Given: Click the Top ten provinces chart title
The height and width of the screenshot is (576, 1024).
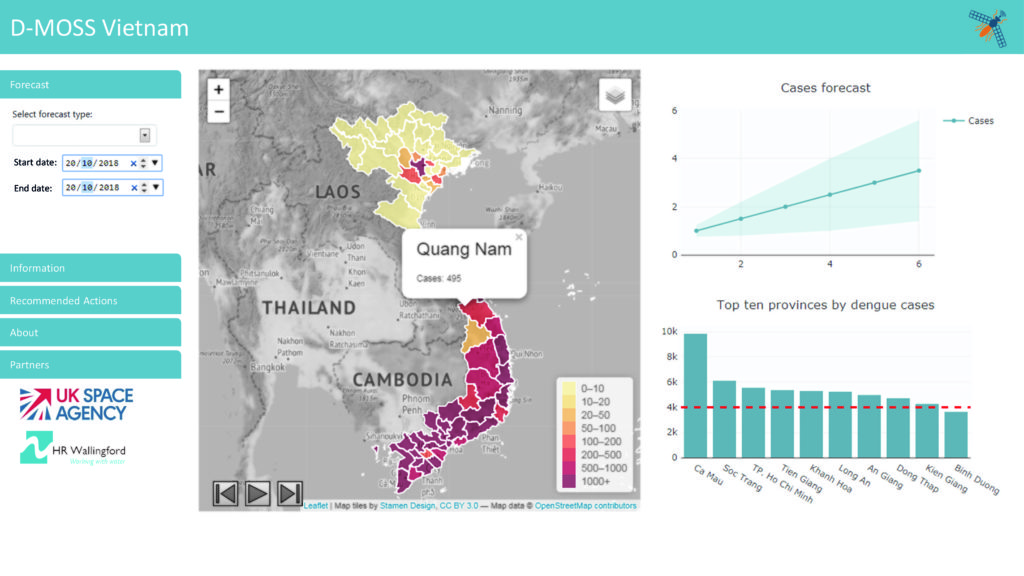Looking at the screenshot, I should click(825, 305).
